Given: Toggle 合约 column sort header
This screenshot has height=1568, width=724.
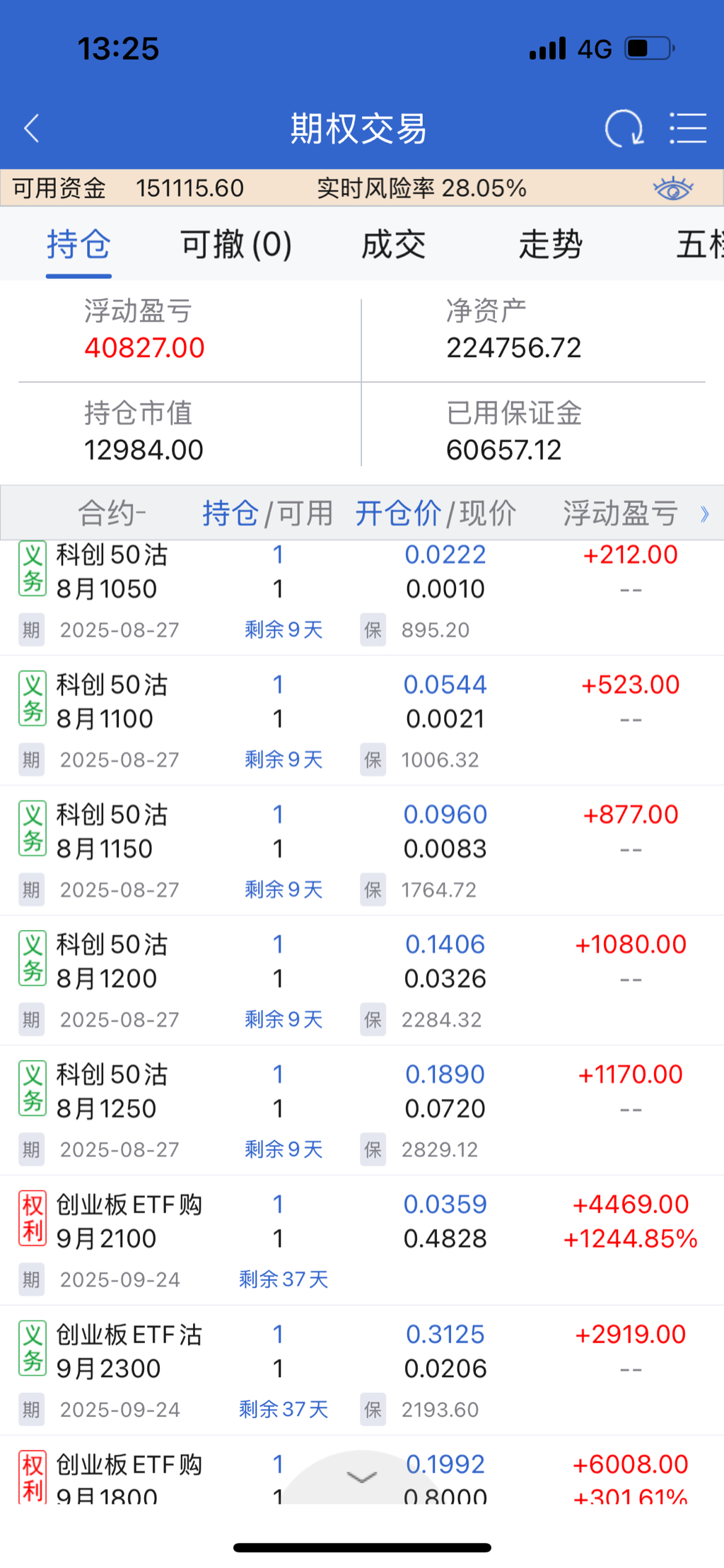Looking at the screenshot, I should coord(112,513).
